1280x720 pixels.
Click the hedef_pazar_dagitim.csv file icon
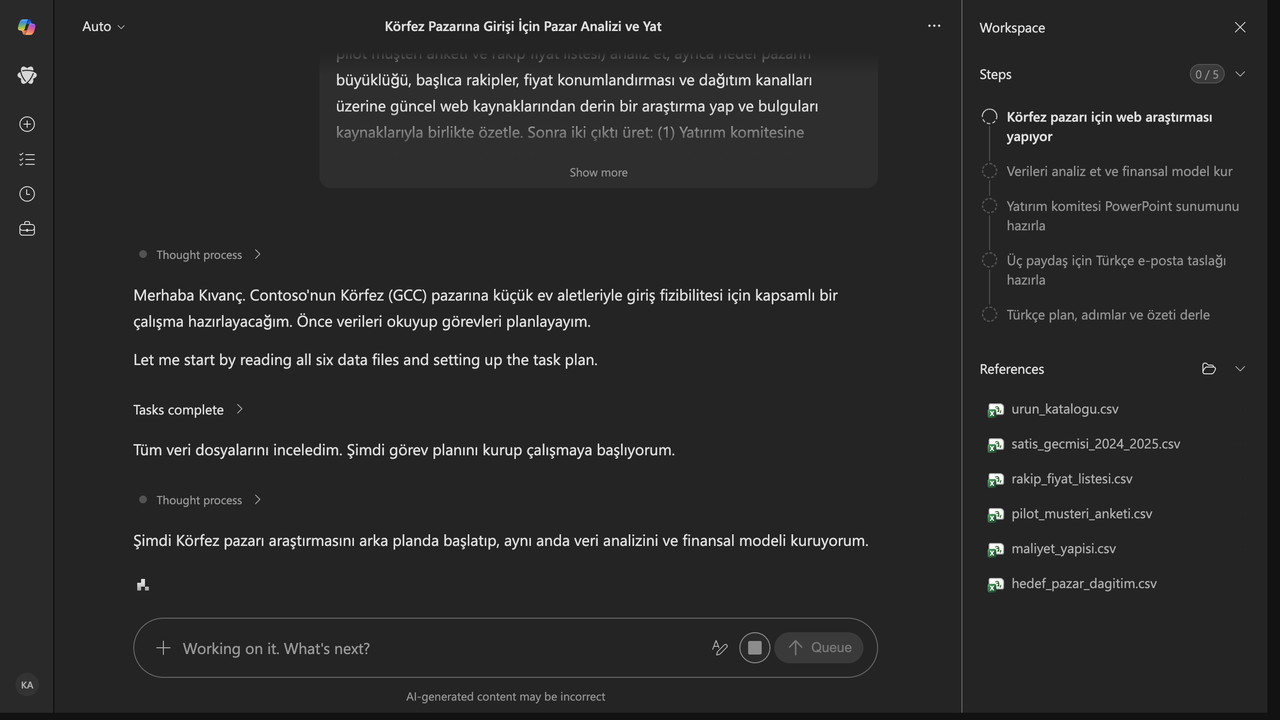click(x=995, y=585)
